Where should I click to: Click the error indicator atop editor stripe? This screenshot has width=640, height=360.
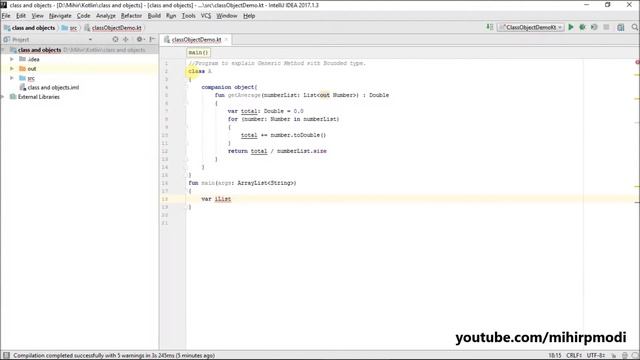(637, 62)
